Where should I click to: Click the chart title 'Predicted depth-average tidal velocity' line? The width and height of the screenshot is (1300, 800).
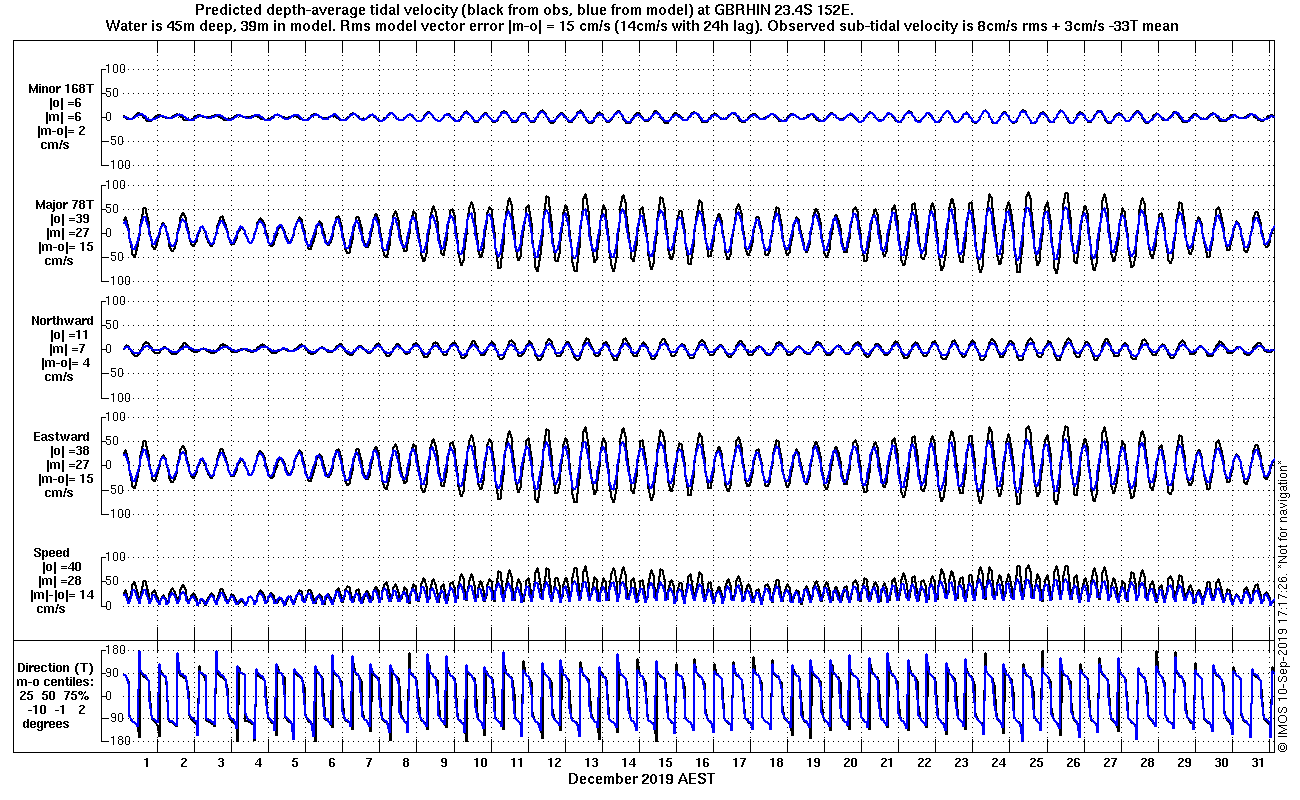click(x=524, y=9)
